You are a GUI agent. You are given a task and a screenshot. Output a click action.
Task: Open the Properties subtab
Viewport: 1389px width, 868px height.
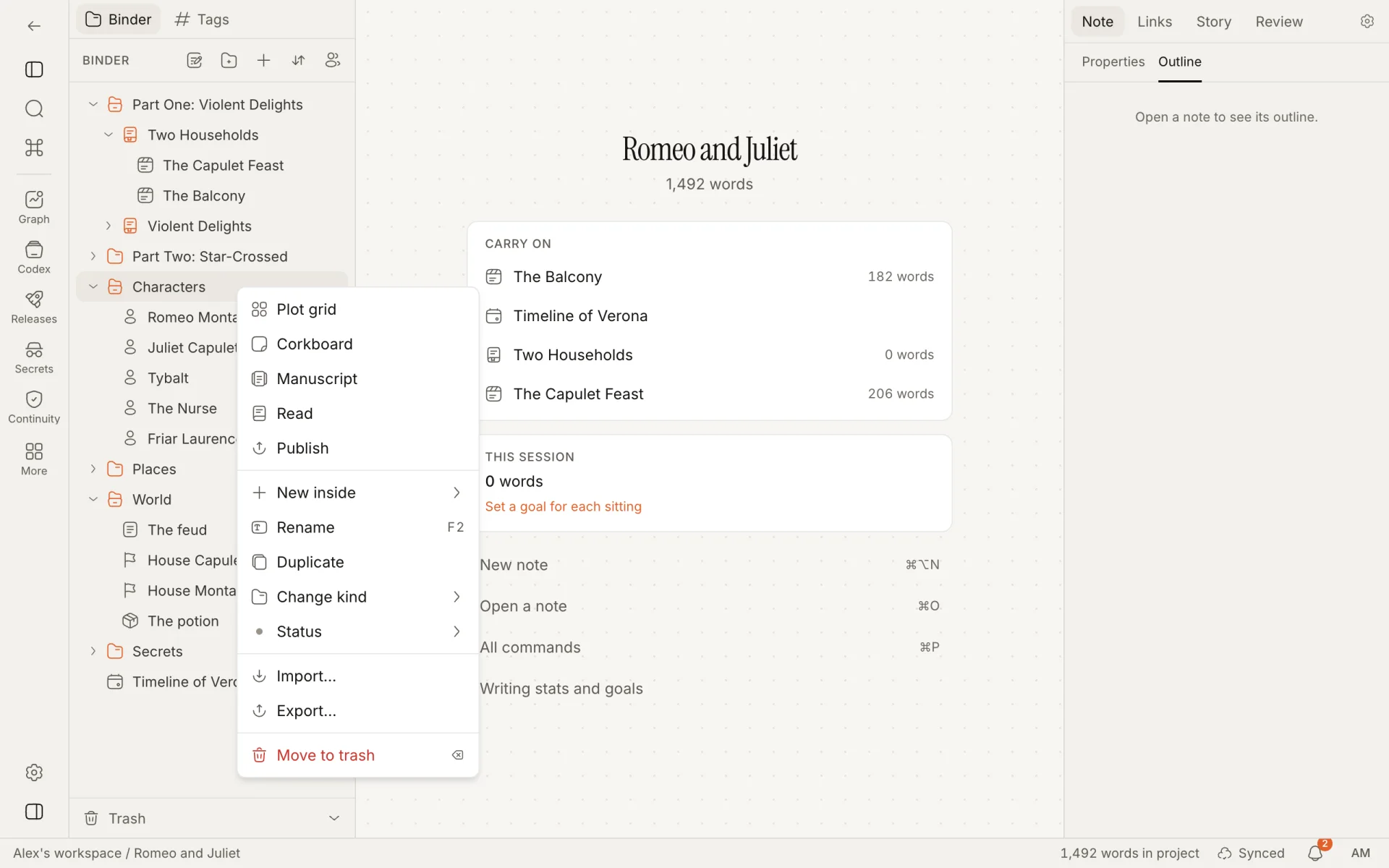coord(1113,62)
